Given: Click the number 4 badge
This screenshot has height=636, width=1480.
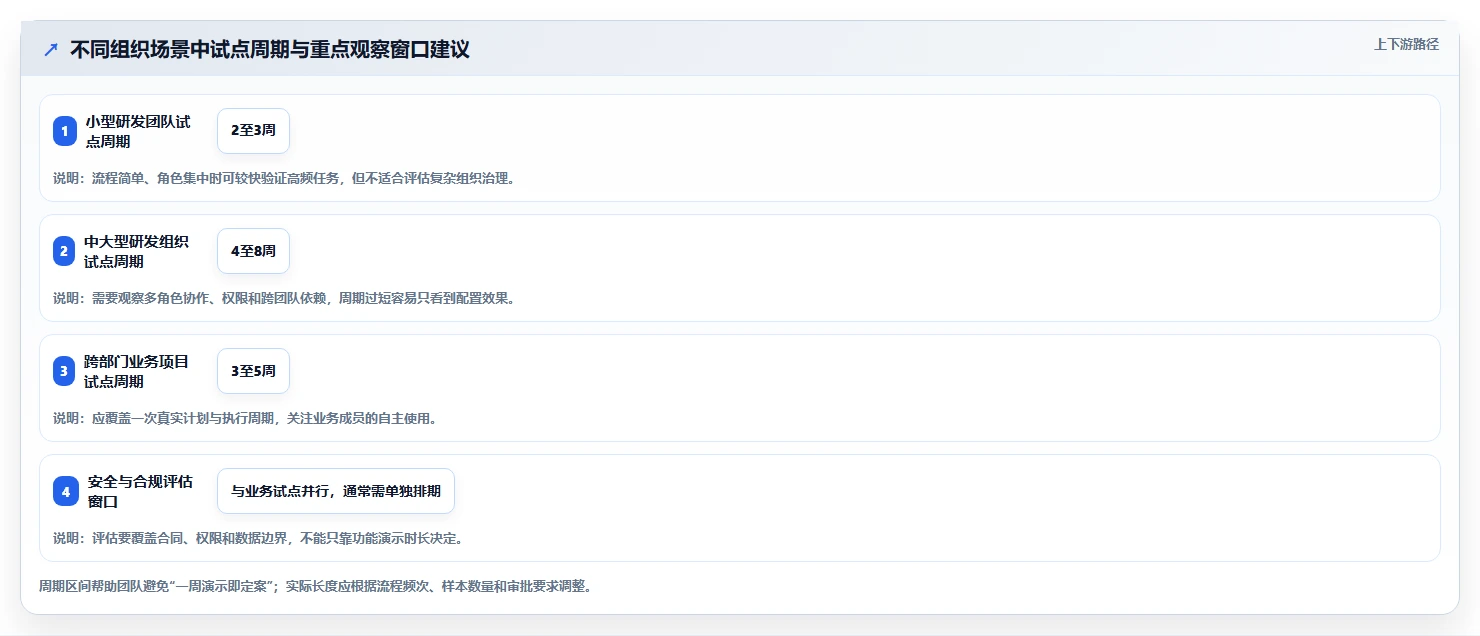Looking at the screenshot, I should [x=65, y=491].
